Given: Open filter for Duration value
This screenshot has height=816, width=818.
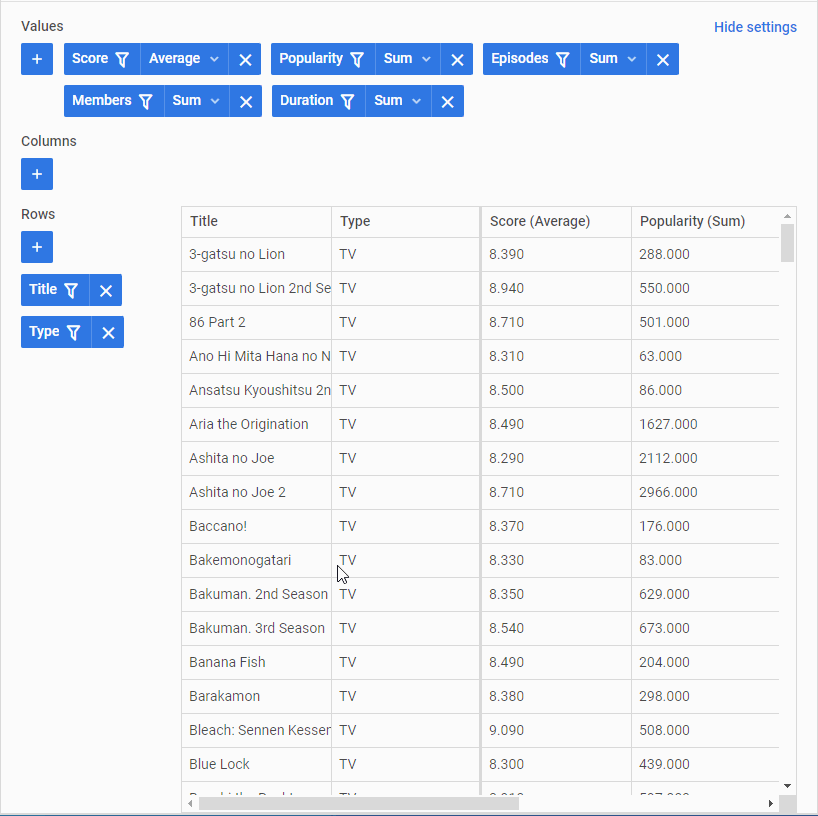Looking at the screenshot, I should click(347, 101).
